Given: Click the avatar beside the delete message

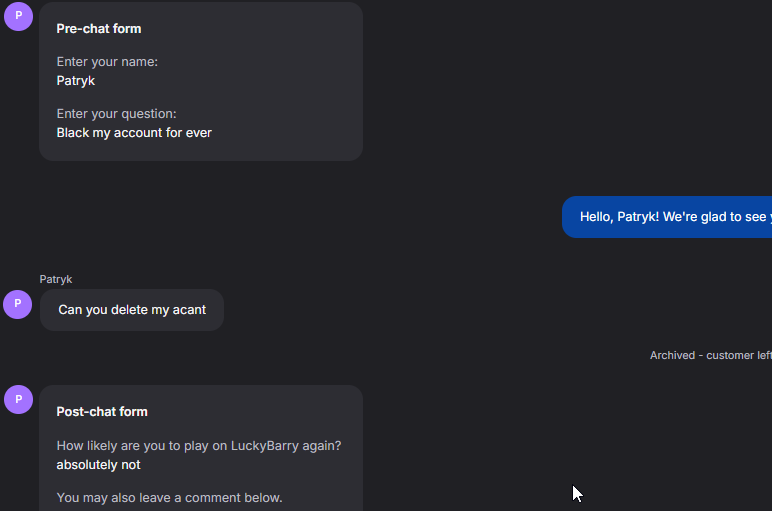Looking at the screenshot, I should pyautogui.click(x=18, y=304).
